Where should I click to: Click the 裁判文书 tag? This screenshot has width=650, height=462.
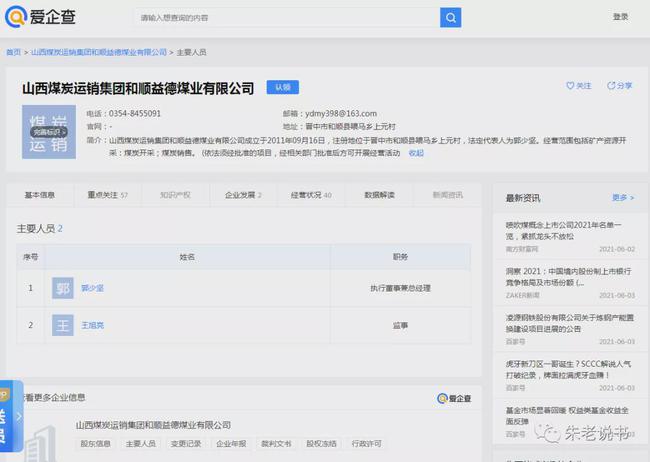(x=276, y=443)
